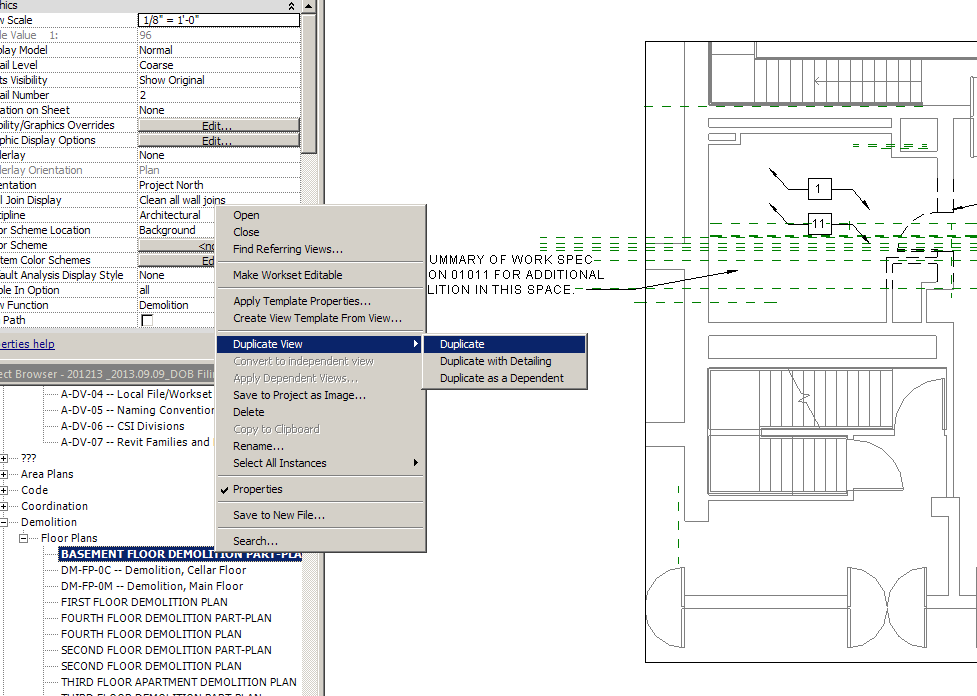977x696 pixels.
Task: Select Duplicate as a Dependent
Action: [501, 378]
